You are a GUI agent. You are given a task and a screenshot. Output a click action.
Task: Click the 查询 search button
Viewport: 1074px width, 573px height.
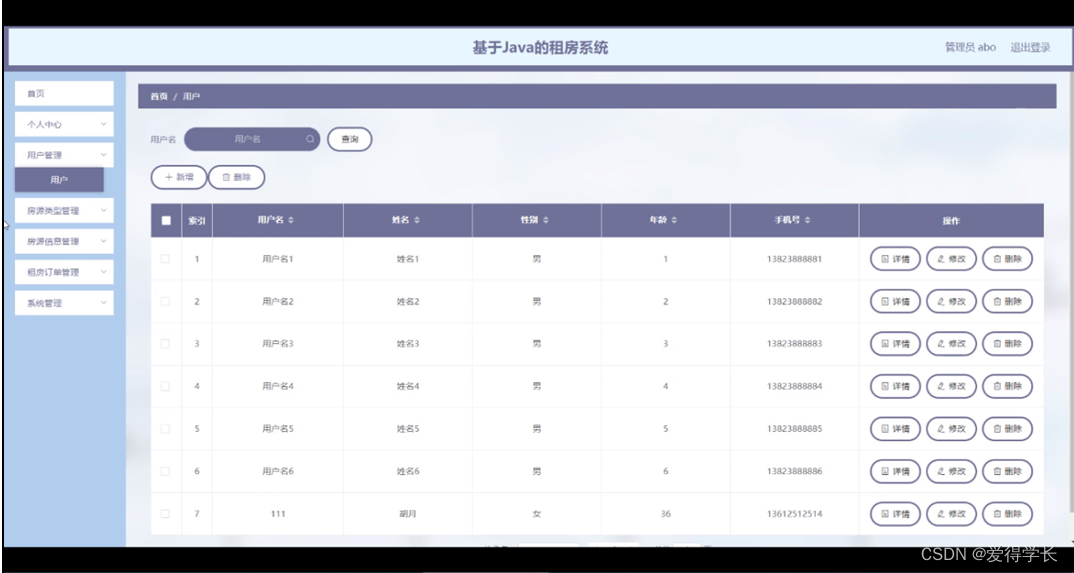(x=350, y=139)
